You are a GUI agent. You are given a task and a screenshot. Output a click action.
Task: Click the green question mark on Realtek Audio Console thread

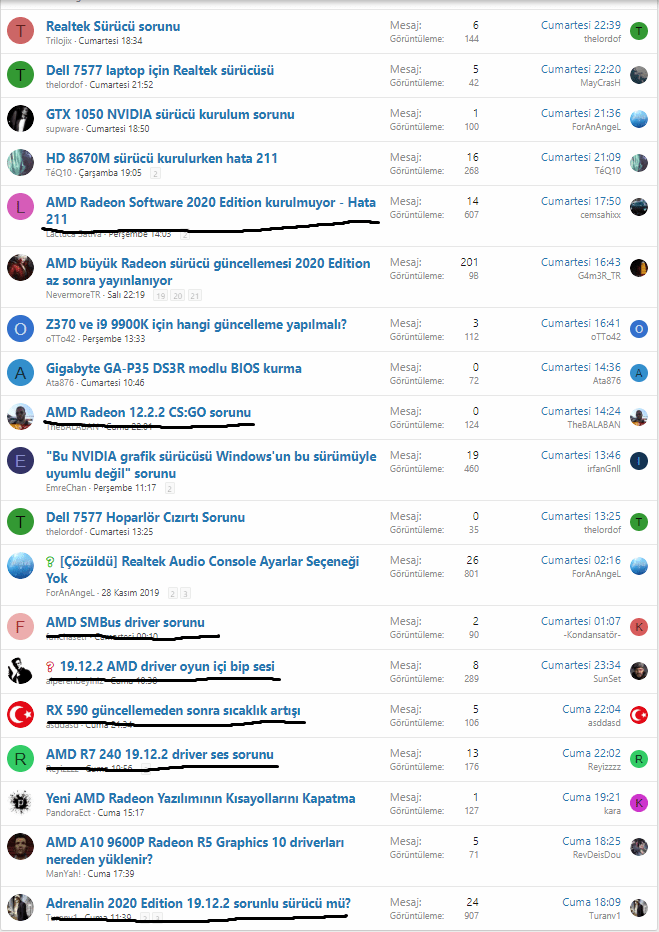(51, 562)
